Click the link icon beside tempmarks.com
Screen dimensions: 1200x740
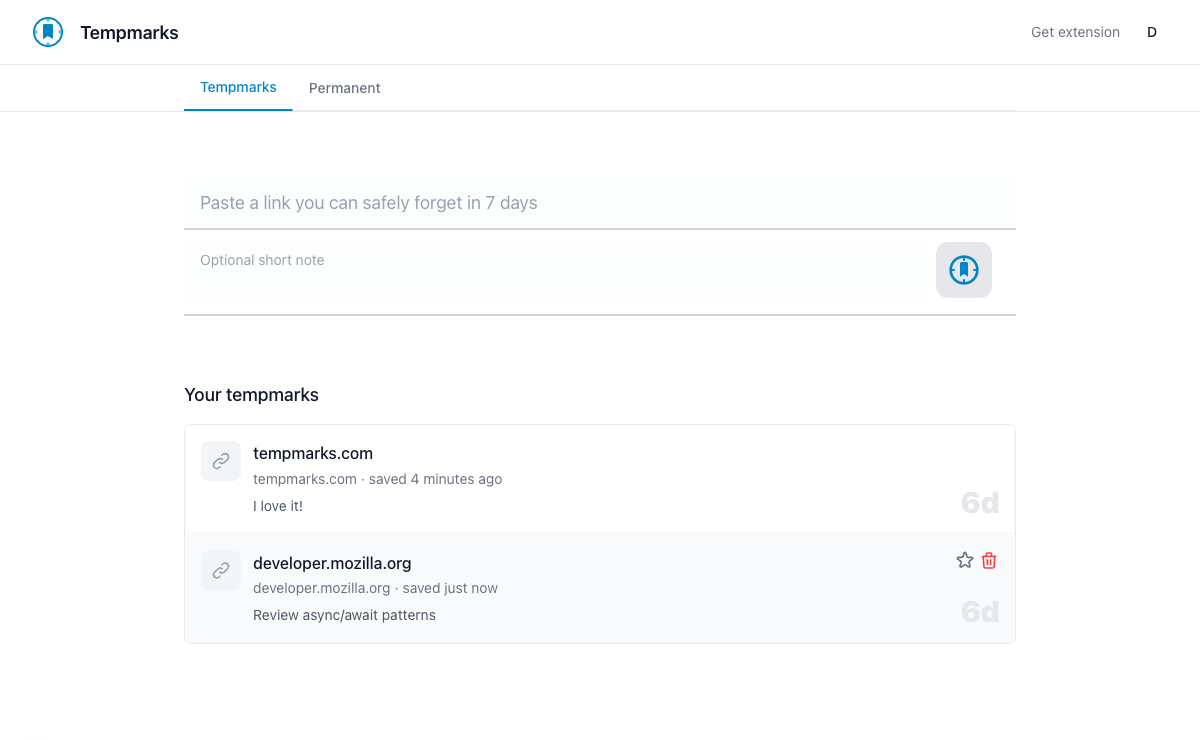coord(221,461)
